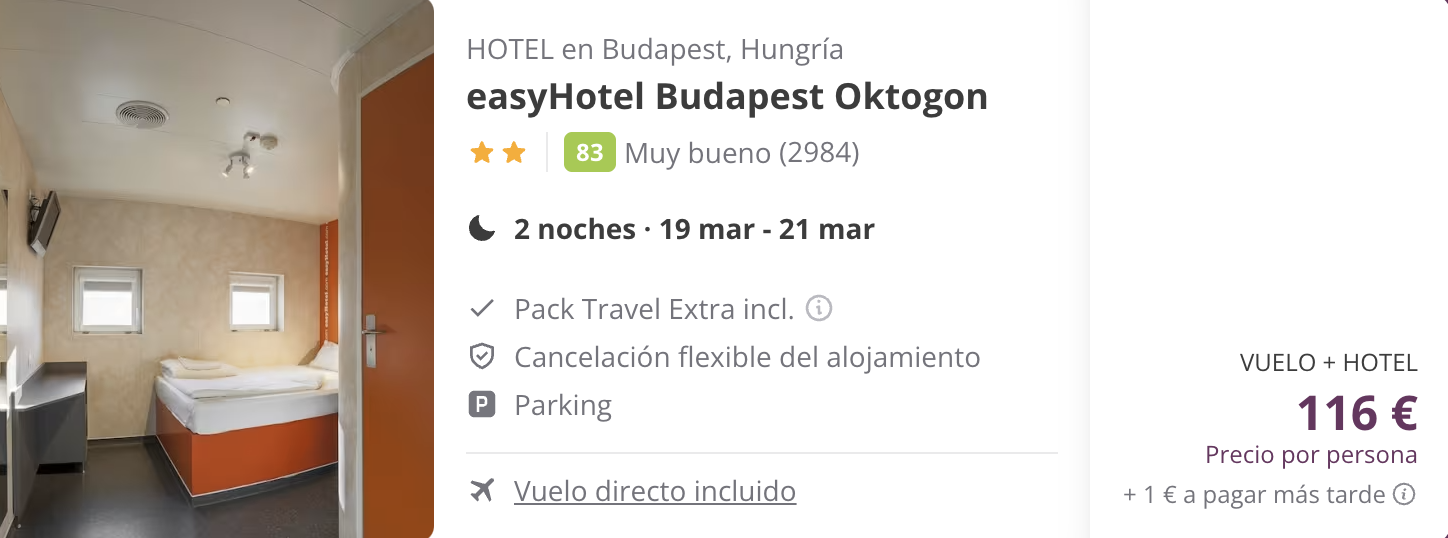The width and height of the screenshot is (1448, 538).
Task: Click the airplane icon for direct flight
Action: pos(482,491)
